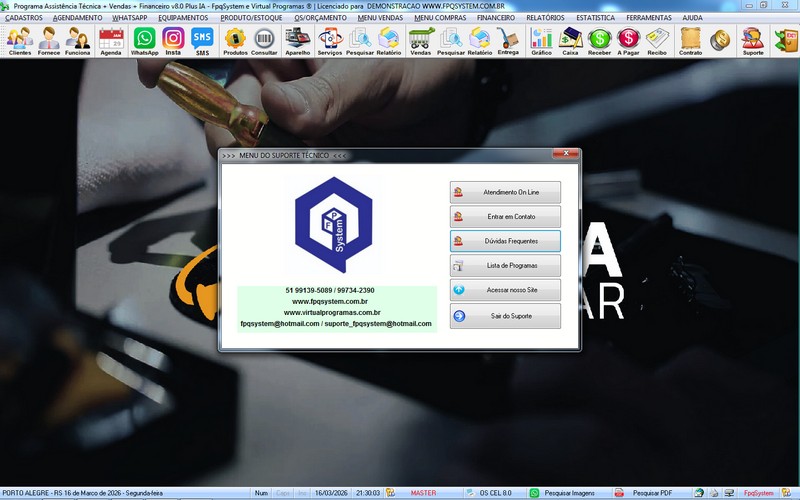Open the MENU VENDAS menu
This screenshot has height=500, width=800.
[x=380, y=18]
